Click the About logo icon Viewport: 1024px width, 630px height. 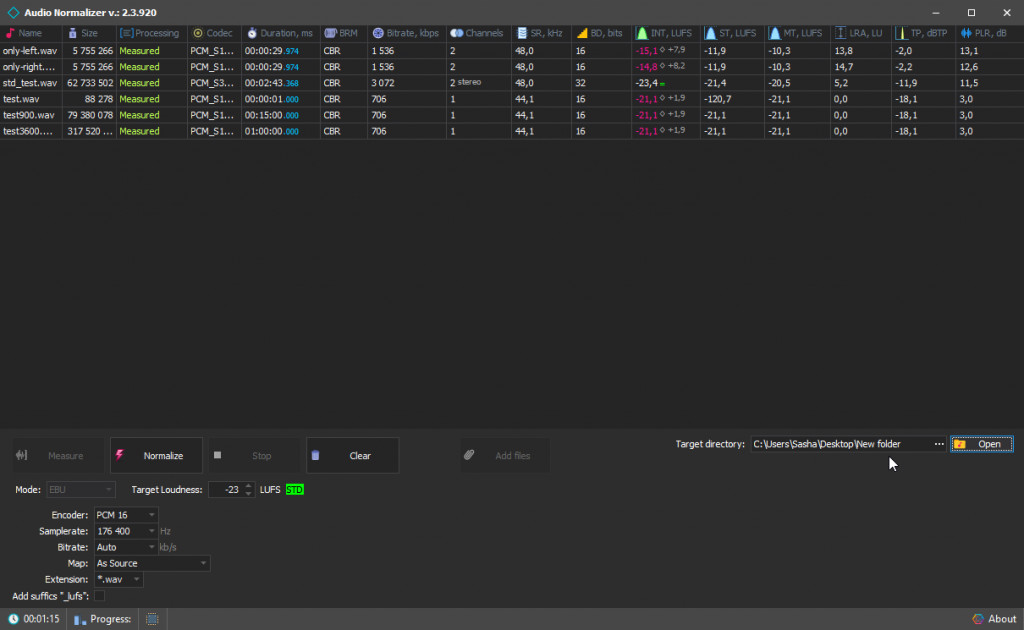click(978, 619)
